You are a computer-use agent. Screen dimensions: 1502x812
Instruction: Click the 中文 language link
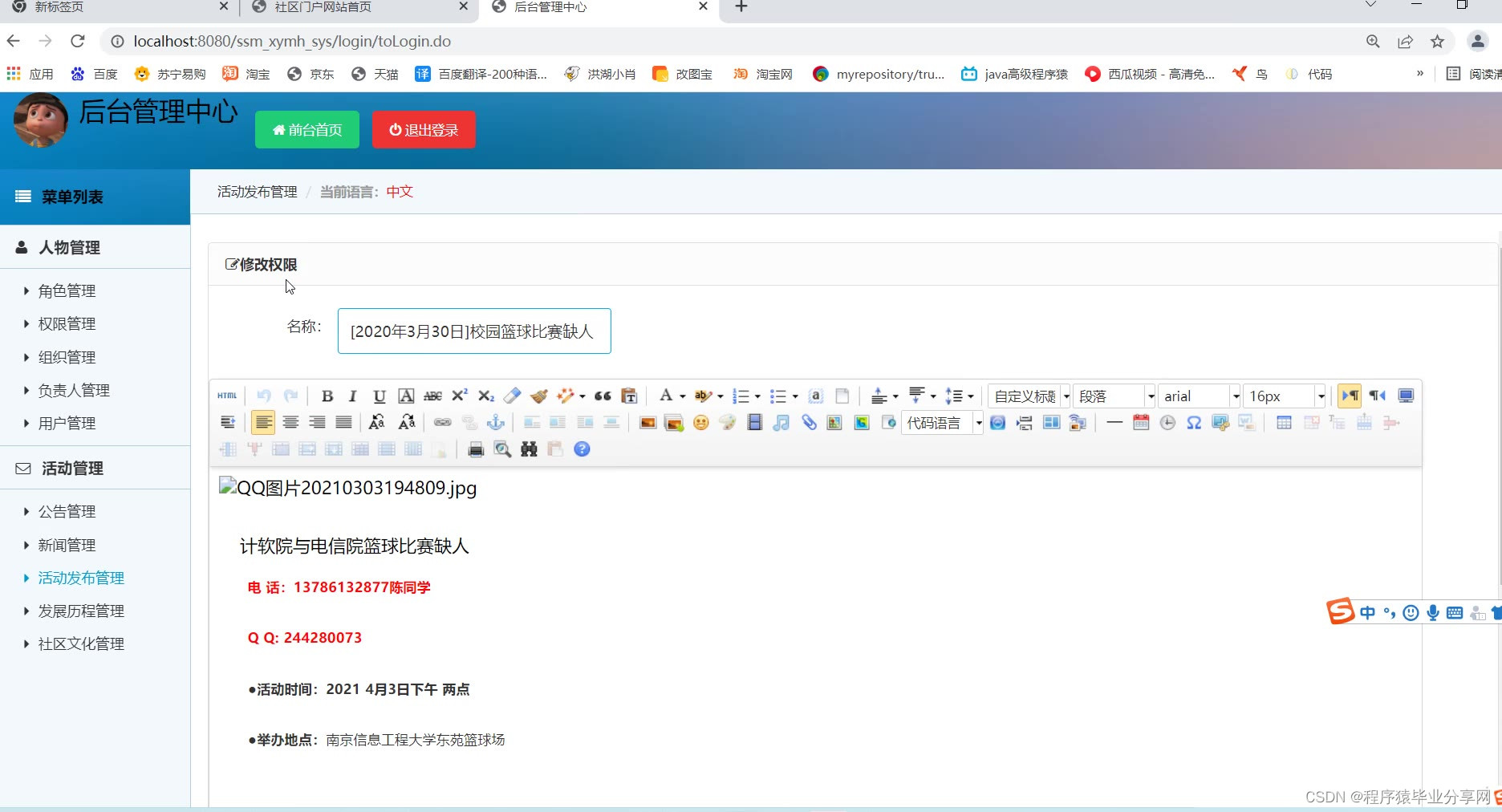tap(400, 192)
